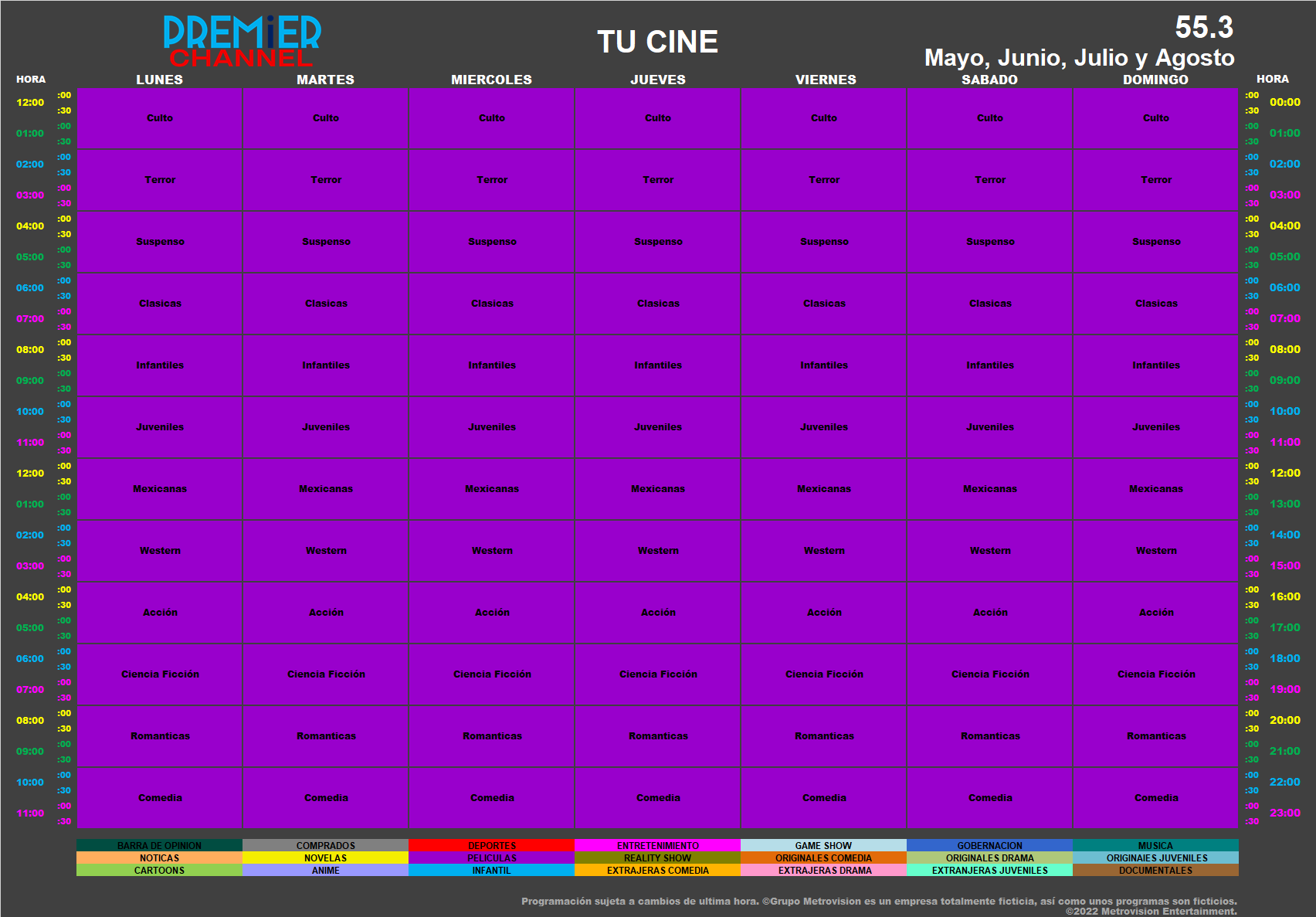Click the Acción block on MARTES

(326, 613)
